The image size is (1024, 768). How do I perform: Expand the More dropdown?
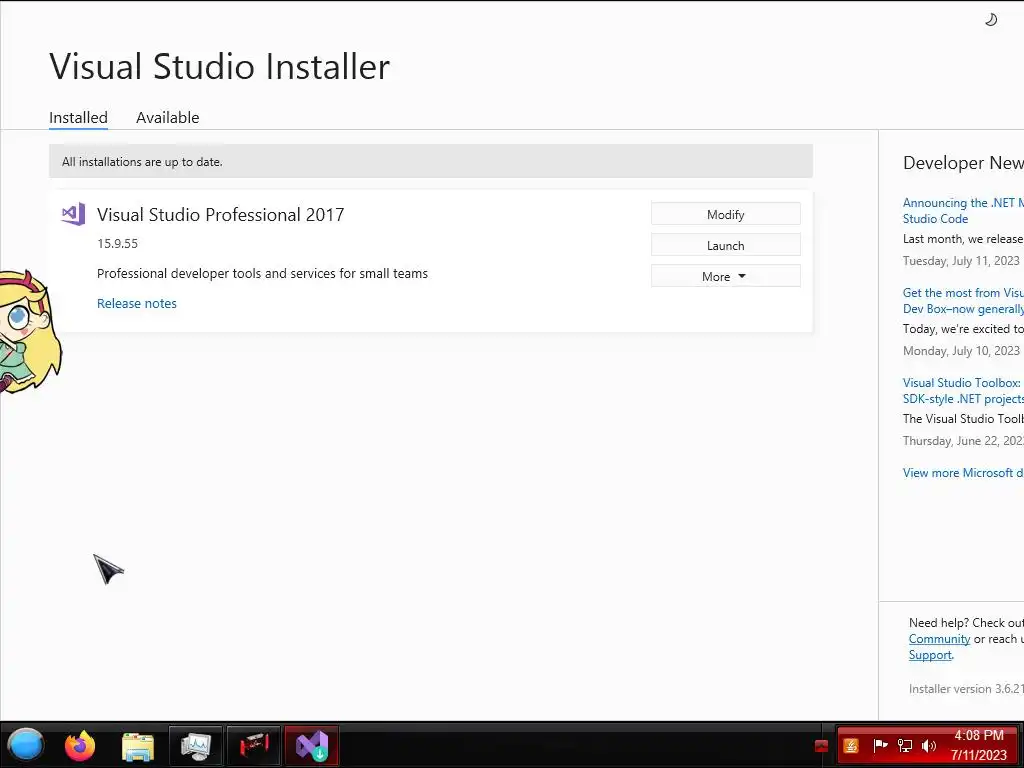click(x=726, y=276)
